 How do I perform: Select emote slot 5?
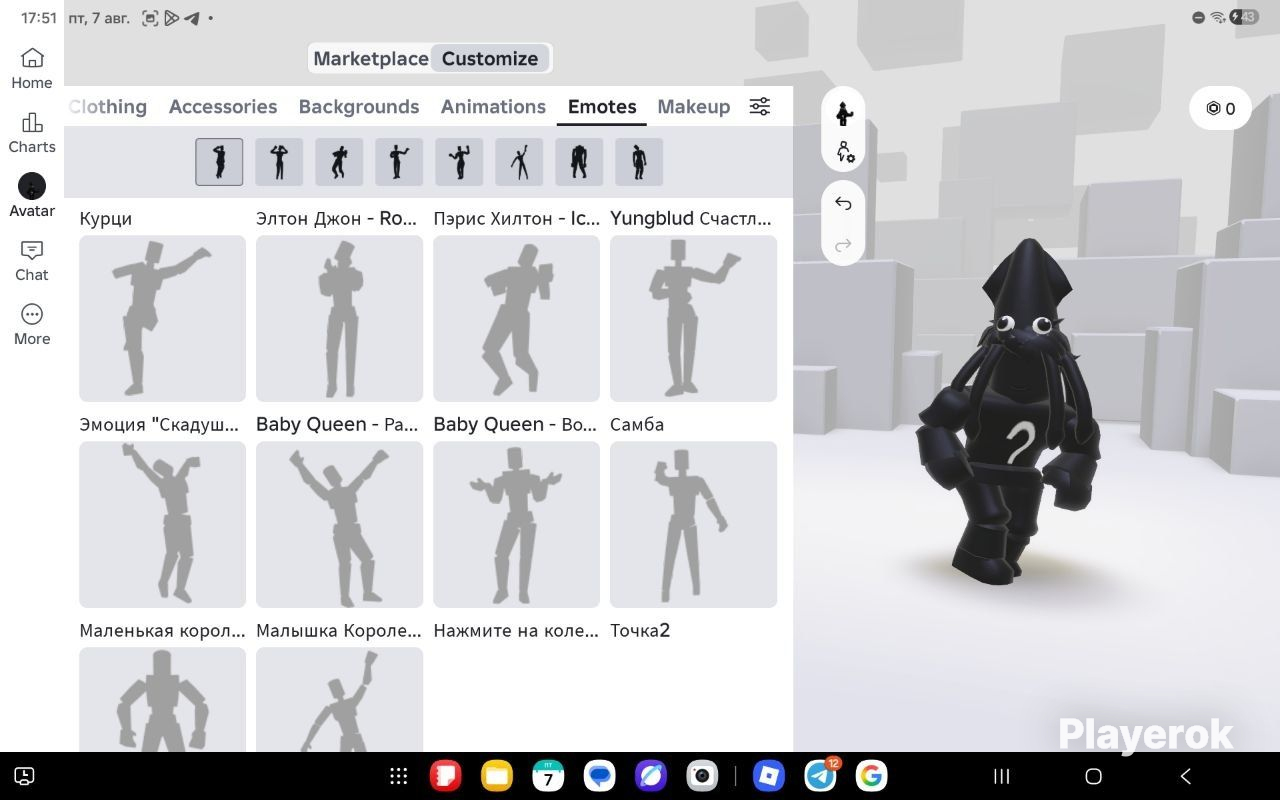459,162
